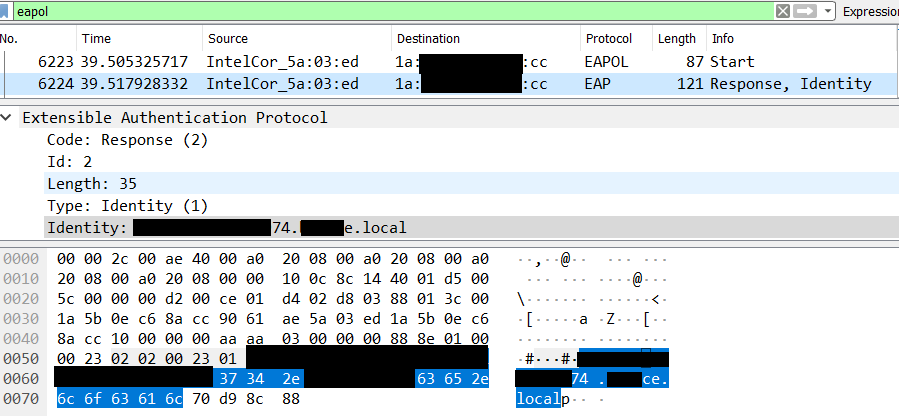Select the Code: Response (2) field

tap(127, 140)
